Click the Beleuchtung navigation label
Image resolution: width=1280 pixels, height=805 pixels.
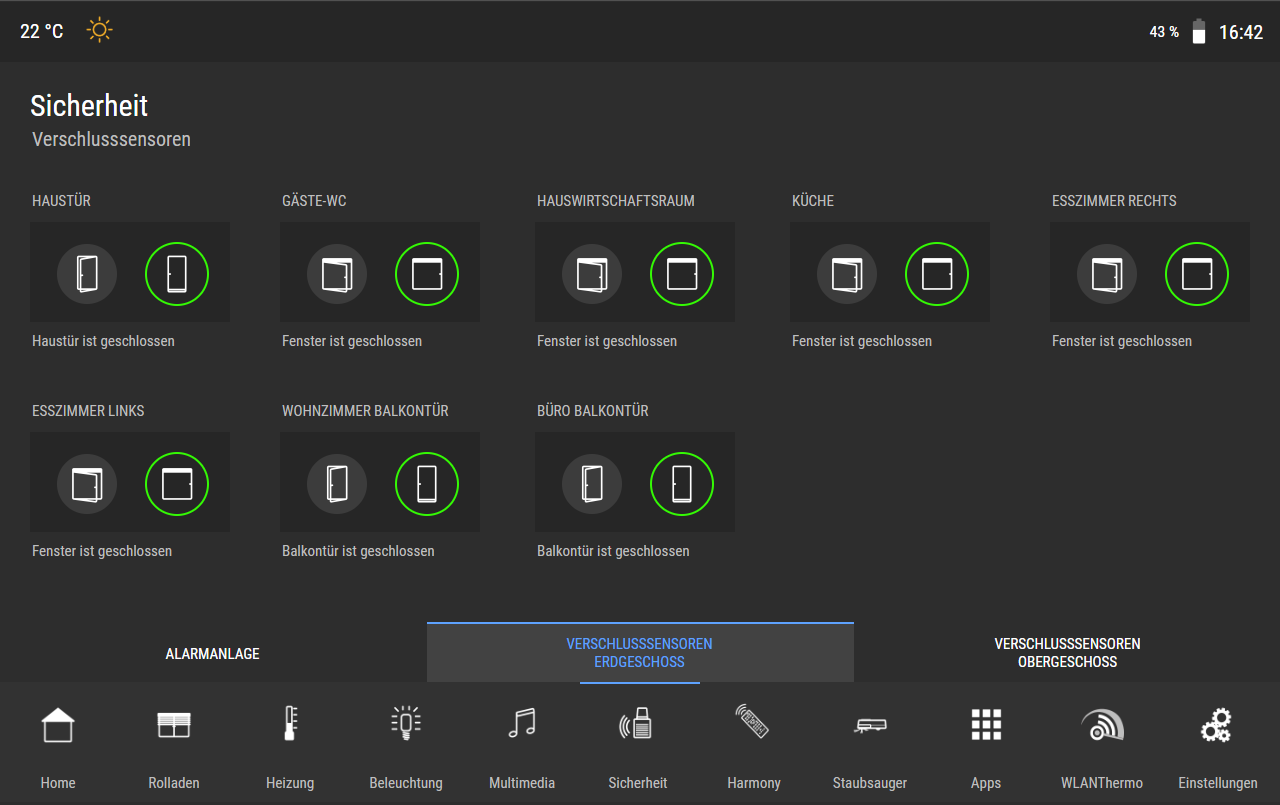[406, 783]
